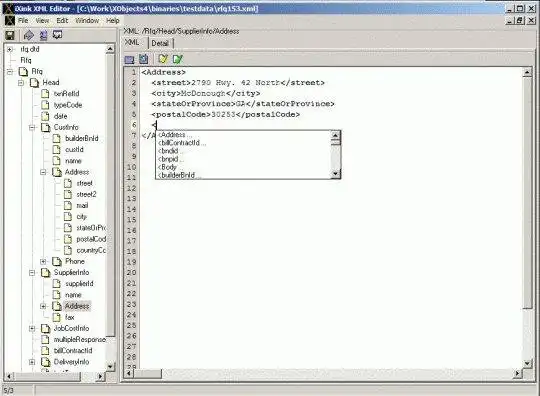This screenshot has width=540, height=396.
Task: Click the Save disk icon in toolbar
Action: [x=10, y=35]
